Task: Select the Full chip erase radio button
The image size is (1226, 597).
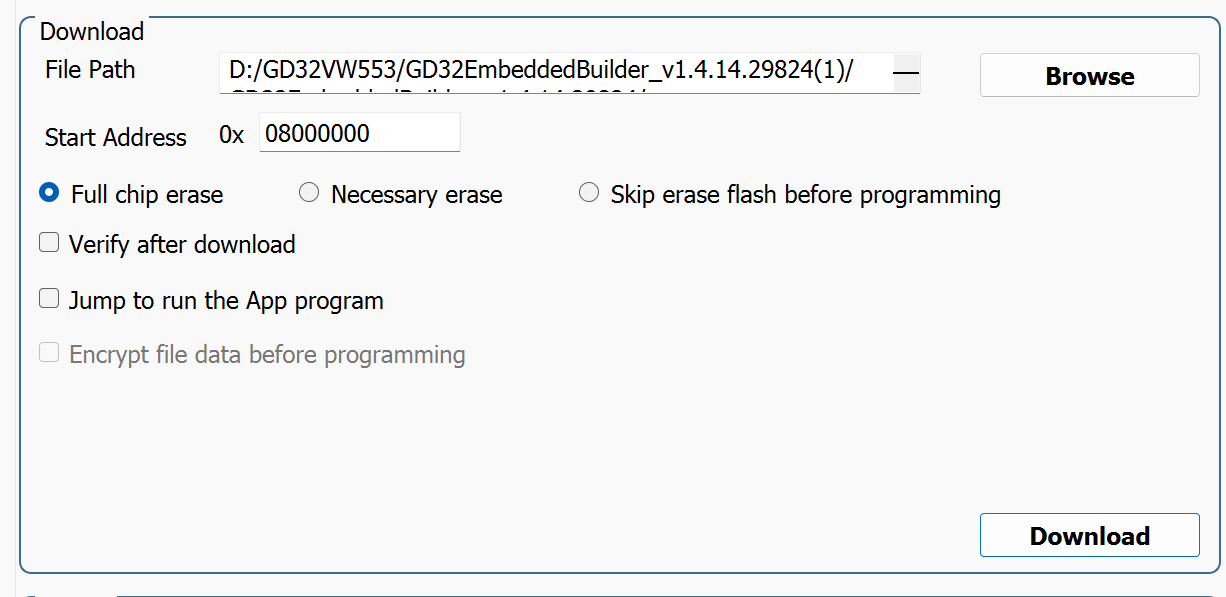Action: click(x=49, y=193)
